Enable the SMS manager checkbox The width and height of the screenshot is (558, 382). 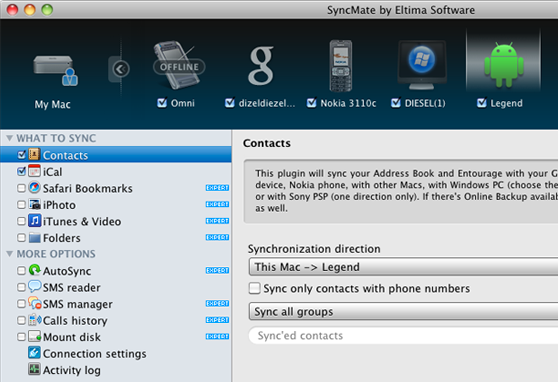pos(21,303)
